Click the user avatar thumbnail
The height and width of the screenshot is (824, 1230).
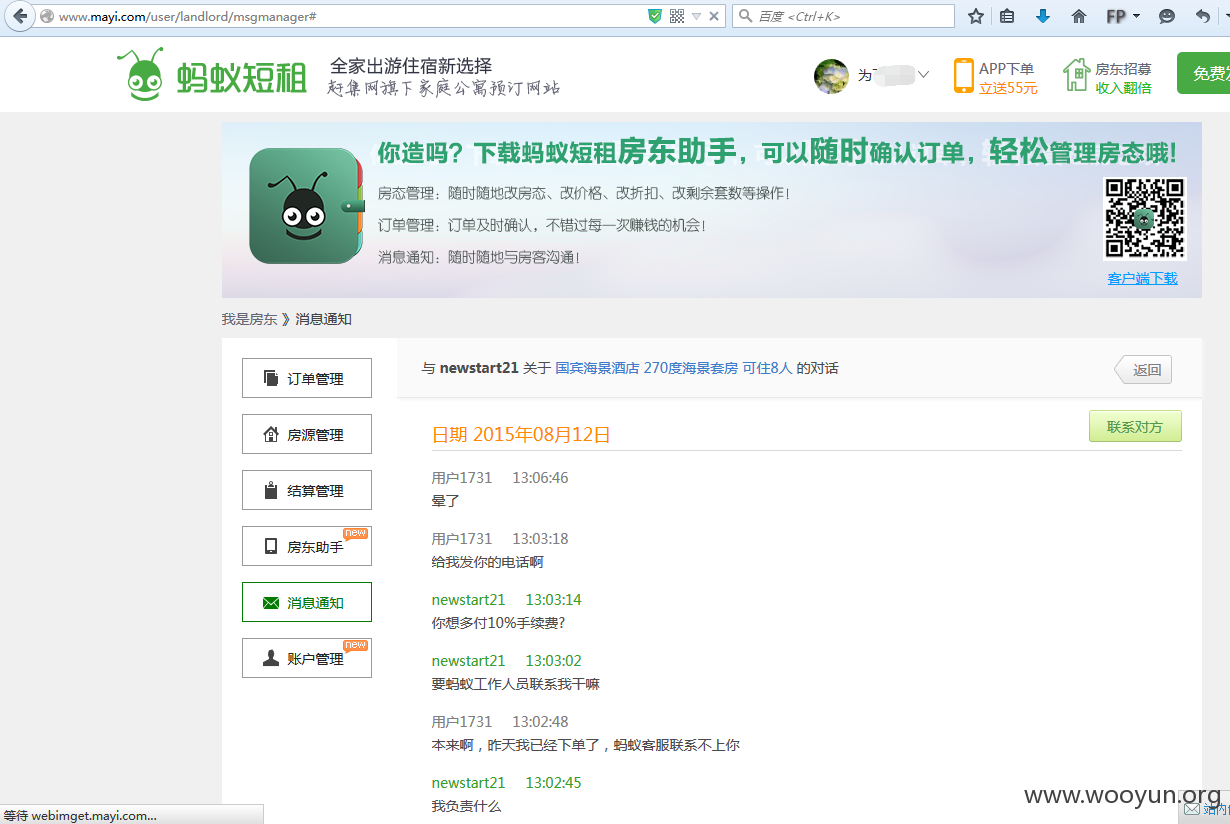tap(831, 76)
